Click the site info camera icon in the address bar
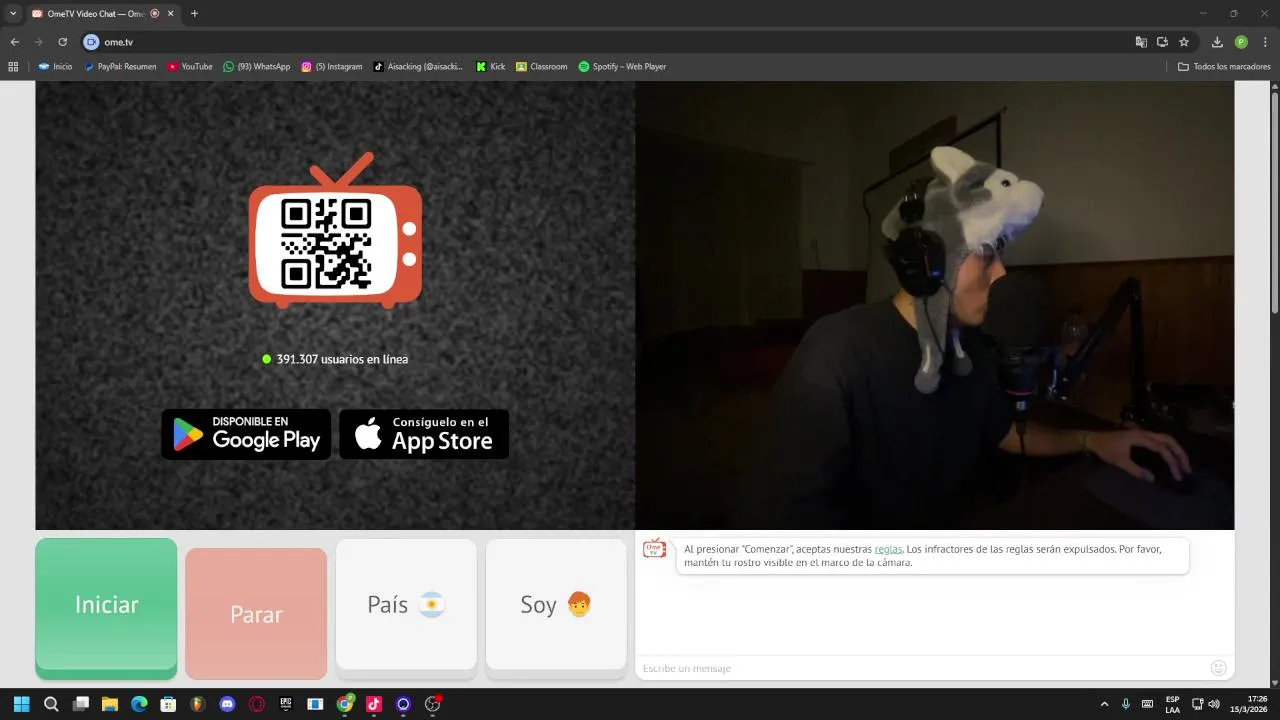This screenshot has width=1280, height=720. tap(91, 42)
